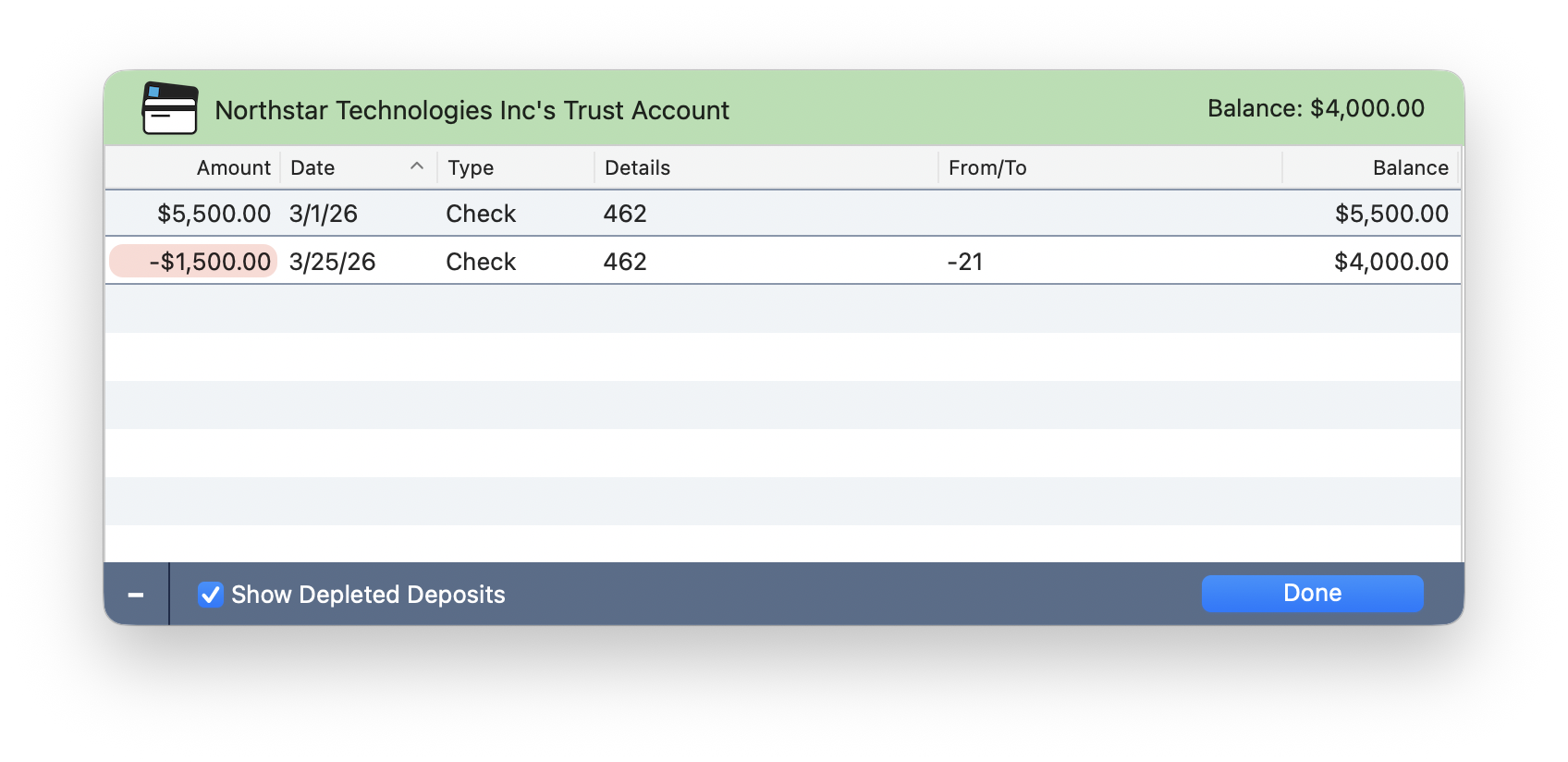1568x762 pixels.
Task: Select the 3/1/26 check deposit row
Action: coord(740,213)
